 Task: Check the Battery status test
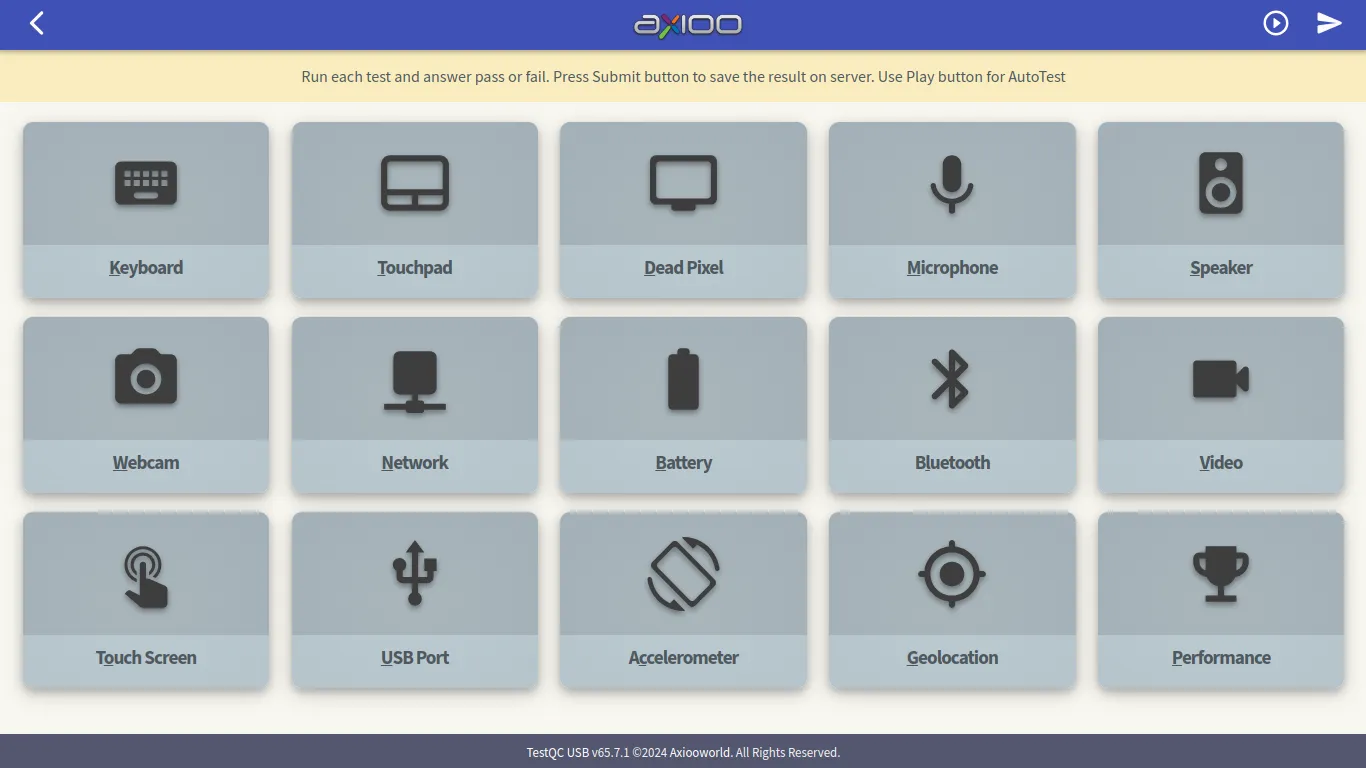[x=683, y=405]
